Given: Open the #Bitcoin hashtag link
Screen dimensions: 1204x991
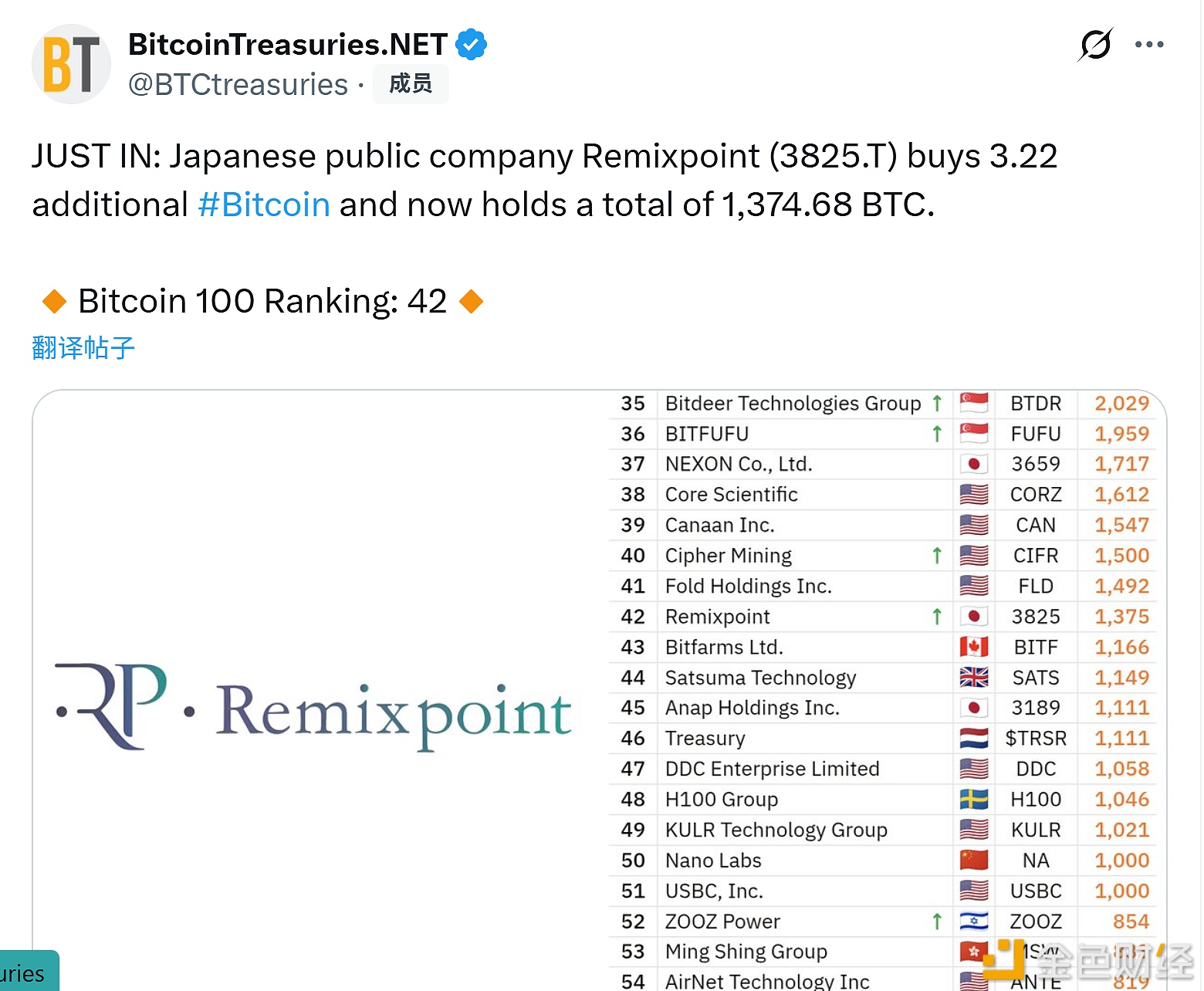Looking at the screenshot, I should (x=264, y=205).
